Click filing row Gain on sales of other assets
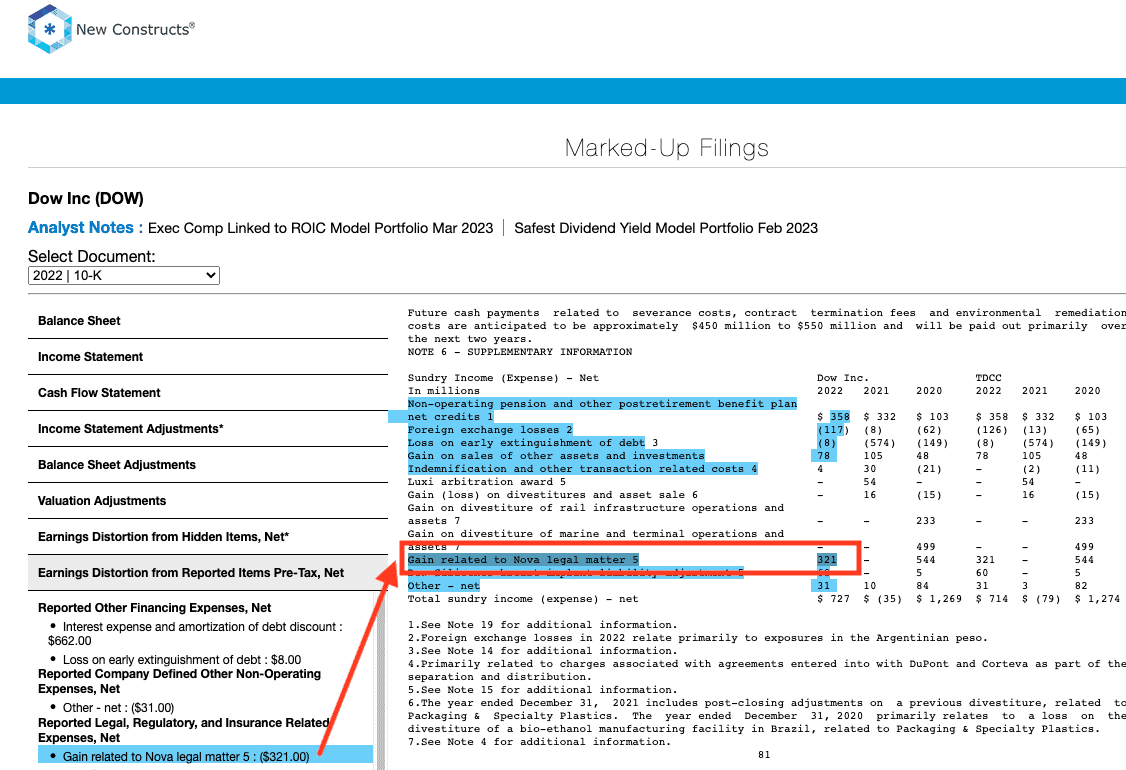 (556, 455)
